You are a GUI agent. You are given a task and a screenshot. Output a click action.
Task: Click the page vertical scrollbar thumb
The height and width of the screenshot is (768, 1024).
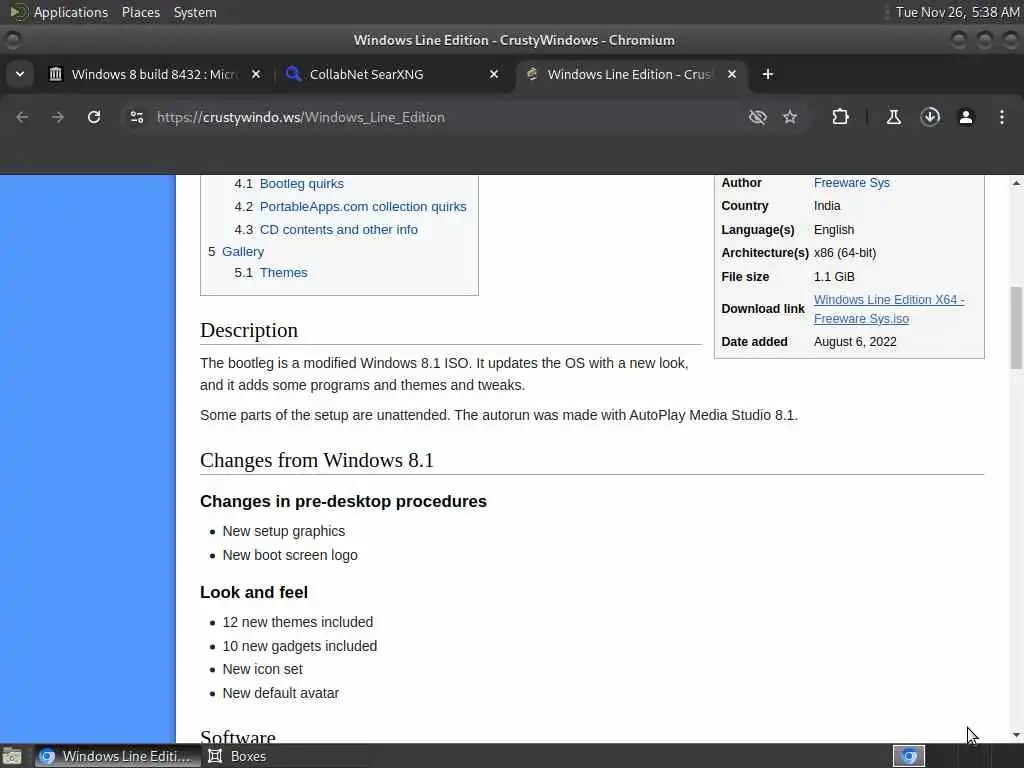click(x=1016, y=327)
